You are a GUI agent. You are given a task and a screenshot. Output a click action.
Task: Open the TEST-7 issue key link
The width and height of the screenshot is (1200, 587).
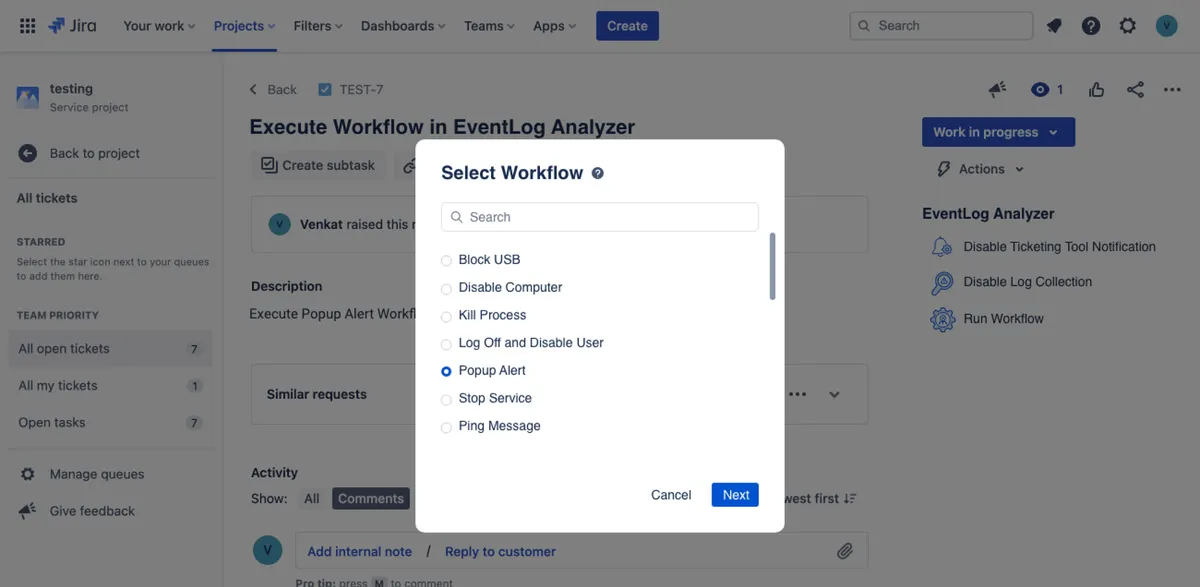[361, 90]
